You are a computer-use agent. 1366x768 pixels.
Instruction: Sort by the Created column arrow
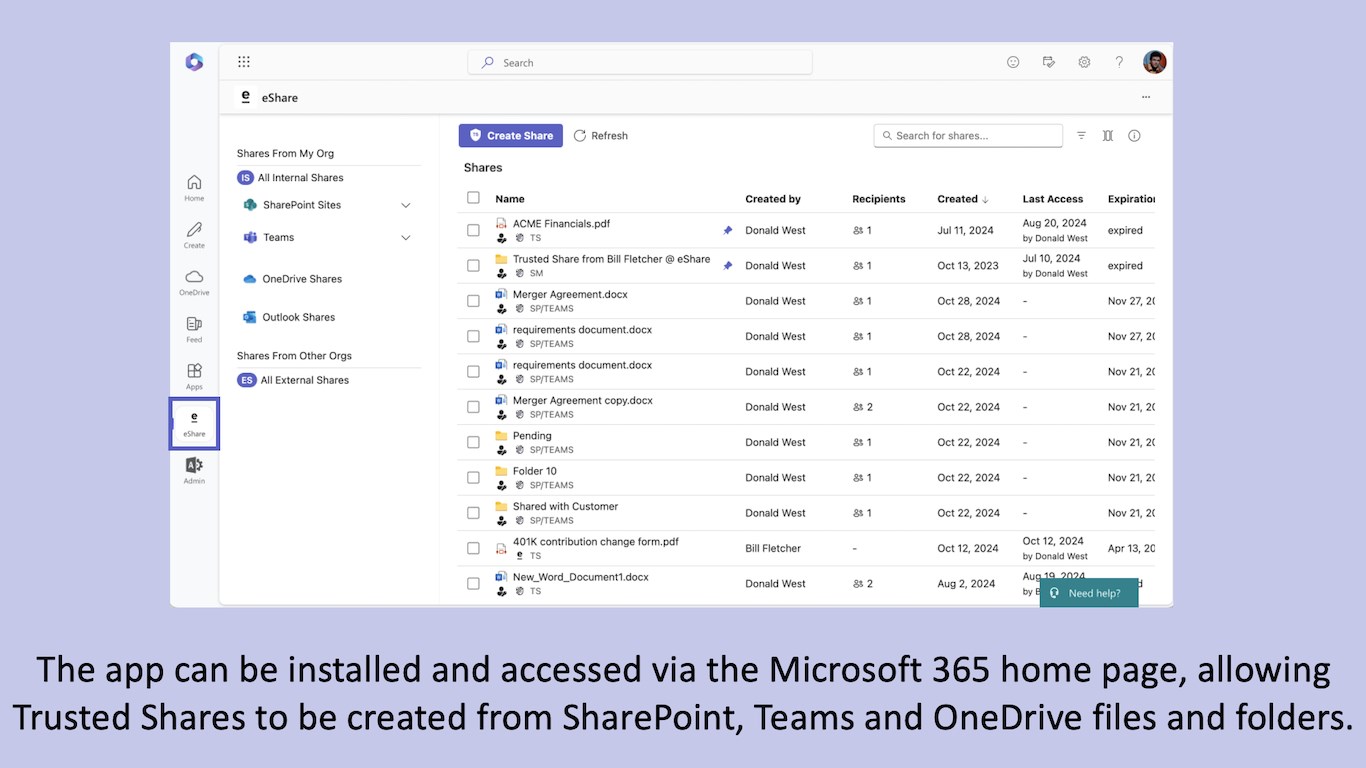(x=985, y=199)
